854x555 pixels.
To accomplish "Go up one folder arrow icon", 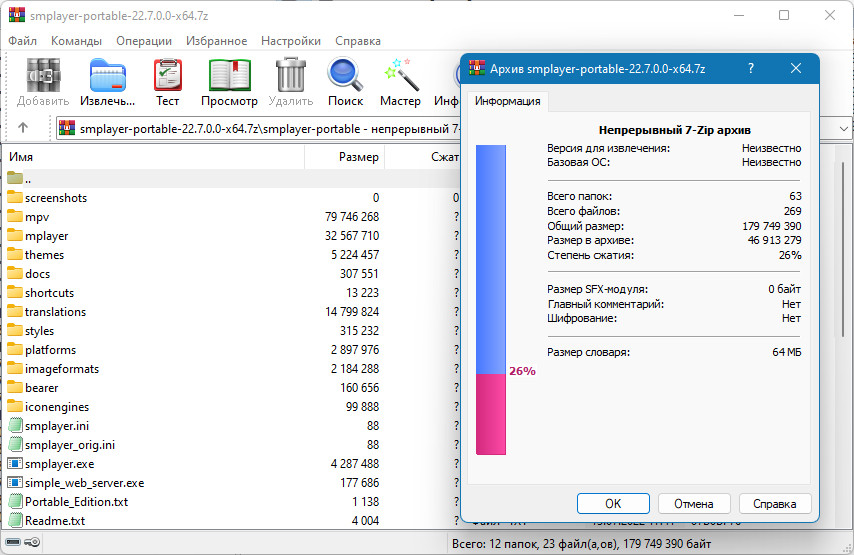I will click(x=22, y=127).
